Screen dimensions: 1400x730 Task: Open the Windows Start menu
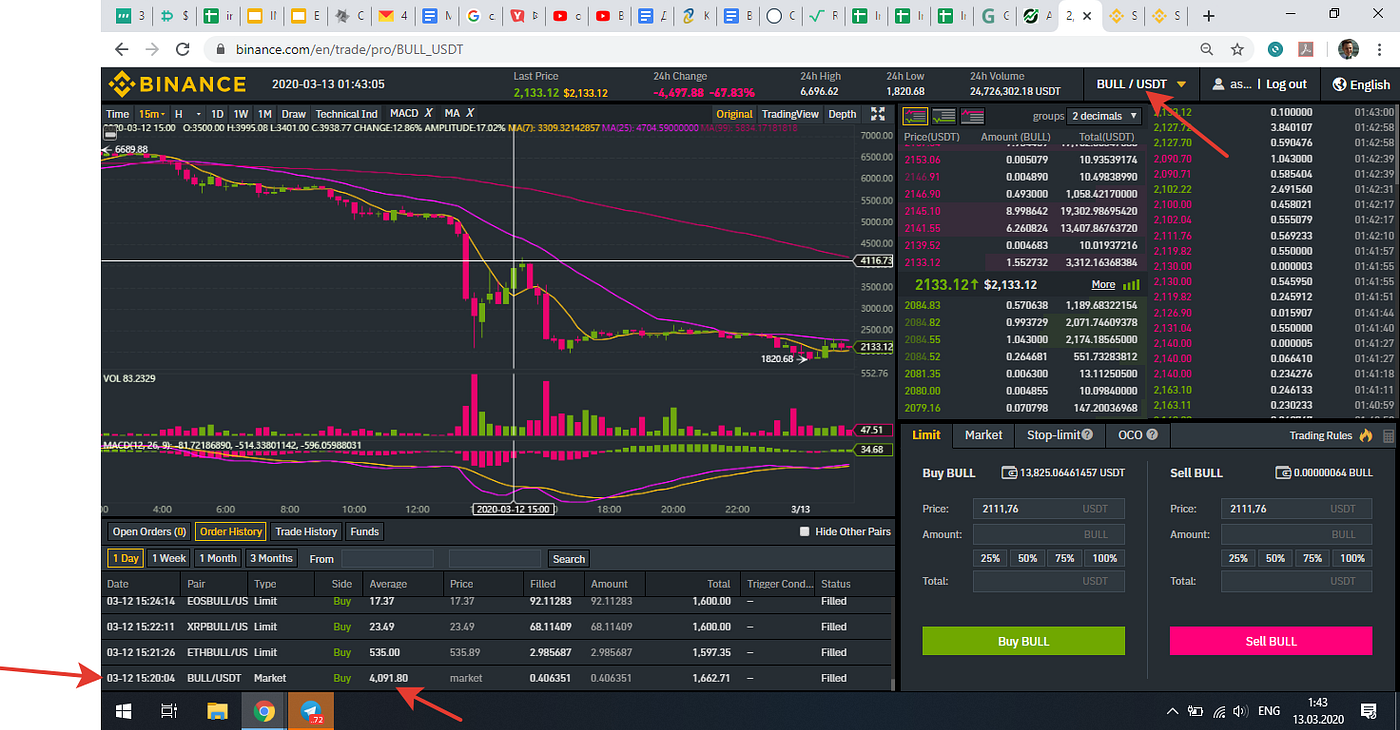tap(123, 711)
